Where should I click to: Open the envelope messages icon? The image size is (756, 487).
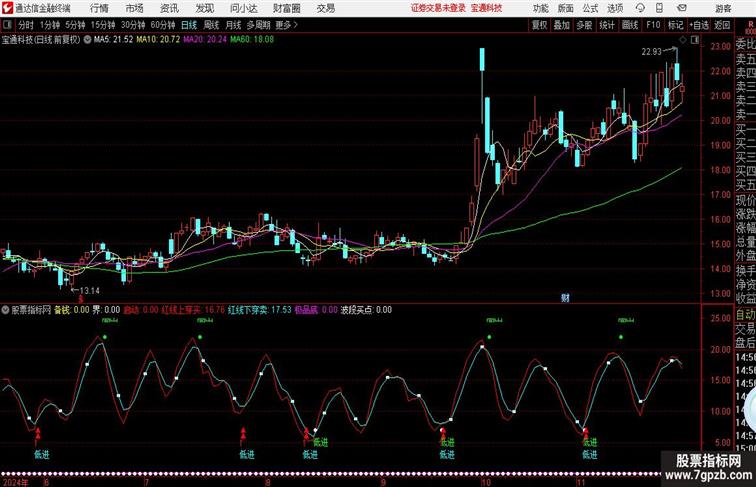tap(681, 8)
